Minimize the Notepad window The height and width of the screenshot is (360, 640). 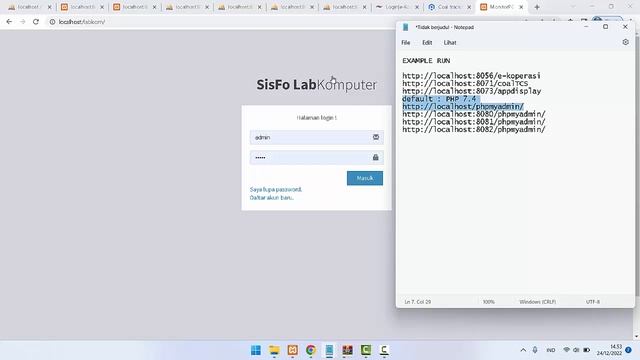(586, 27)
